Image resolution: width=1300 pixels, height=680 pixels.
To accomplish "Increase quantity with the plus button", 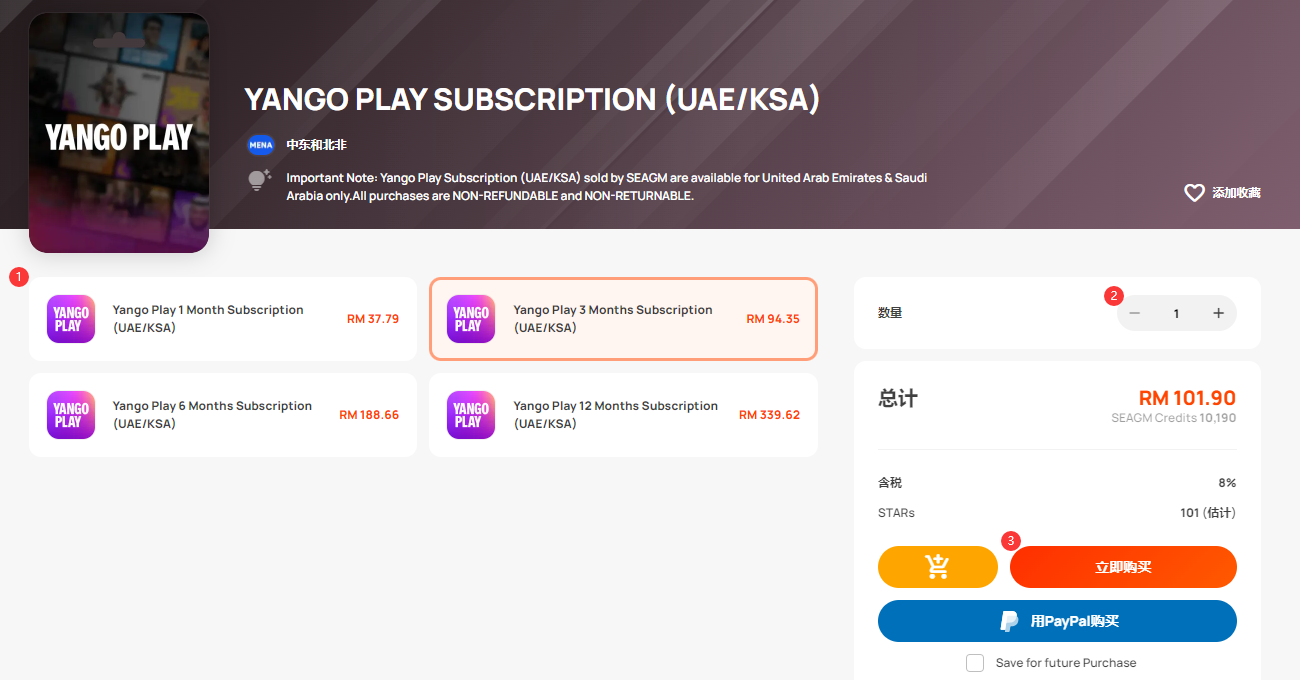I will pos(1218,313).
